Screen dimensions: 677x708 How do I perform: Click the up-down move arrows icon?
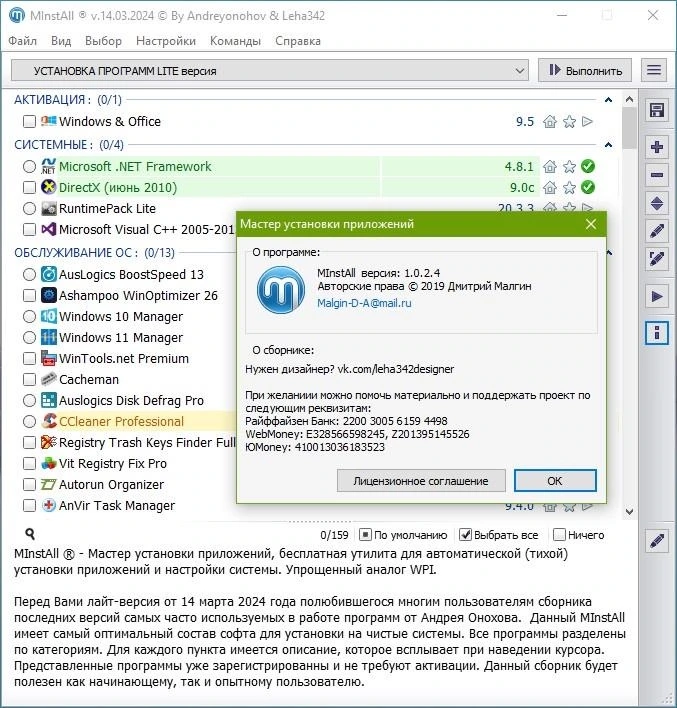pos(657,204)
